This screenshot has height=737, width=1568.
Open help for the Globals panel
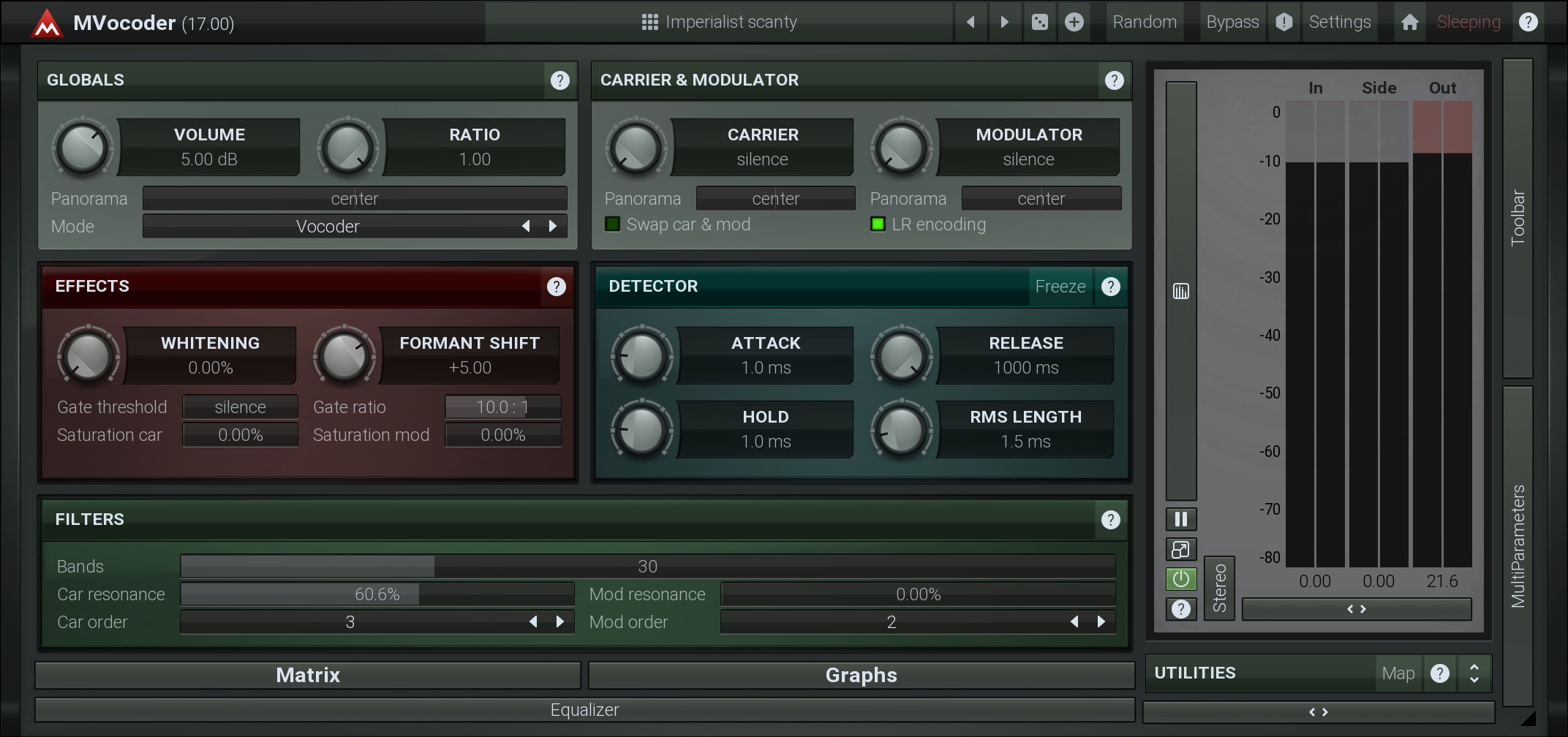tap(559, 80)
